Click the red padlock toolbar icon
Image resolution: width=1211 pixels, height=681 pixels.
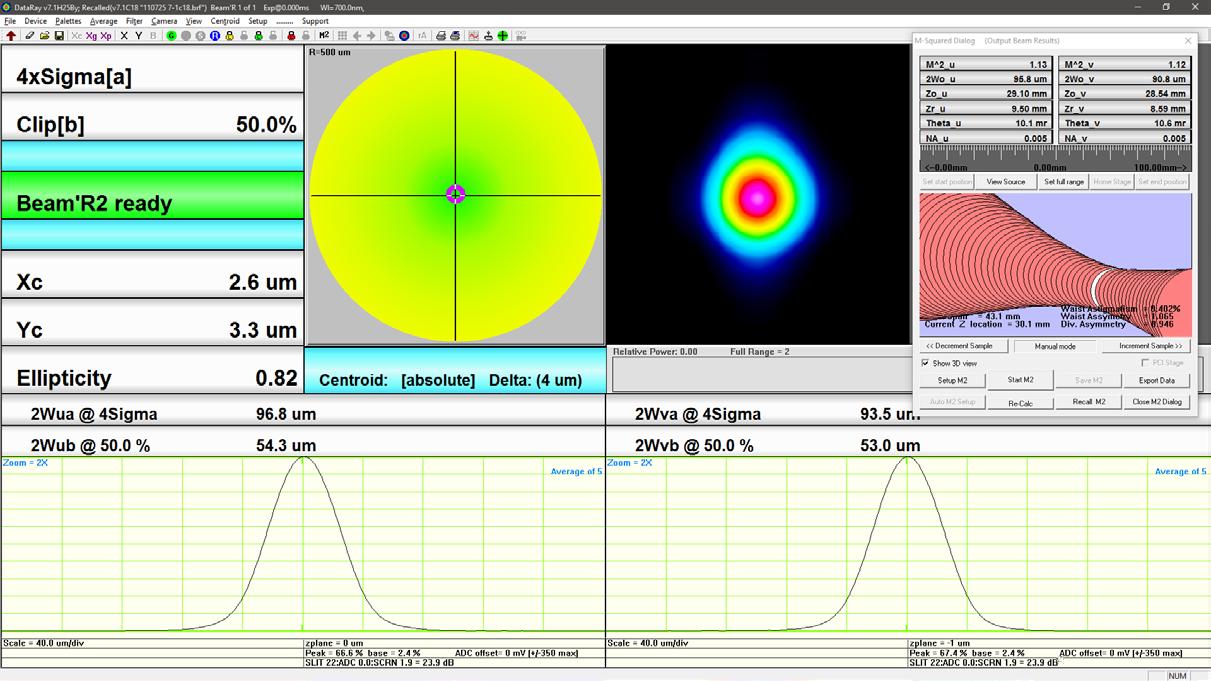(291, 36)
